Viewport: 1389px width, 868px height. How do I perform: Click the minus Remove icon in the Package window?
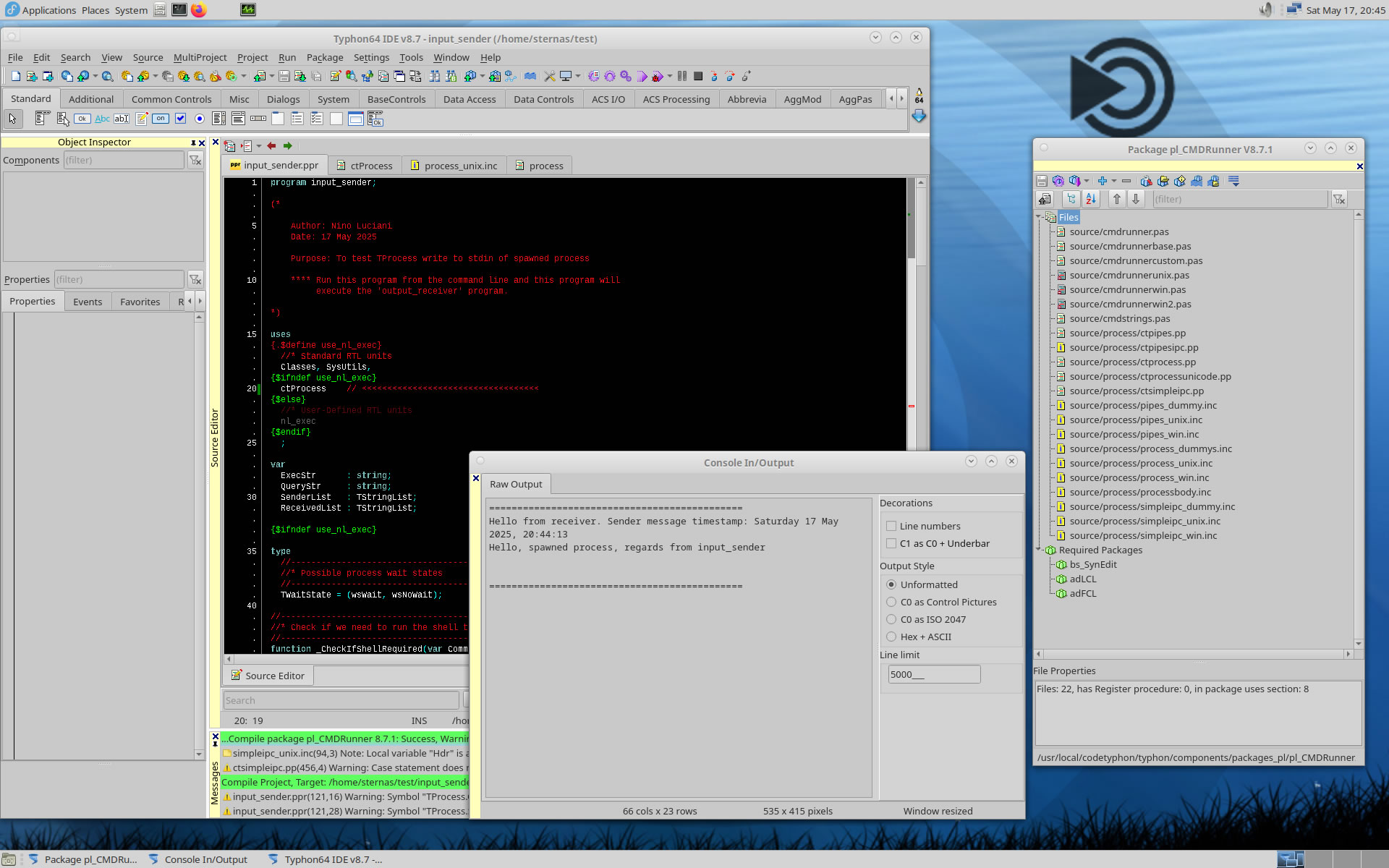point(1126,181)
